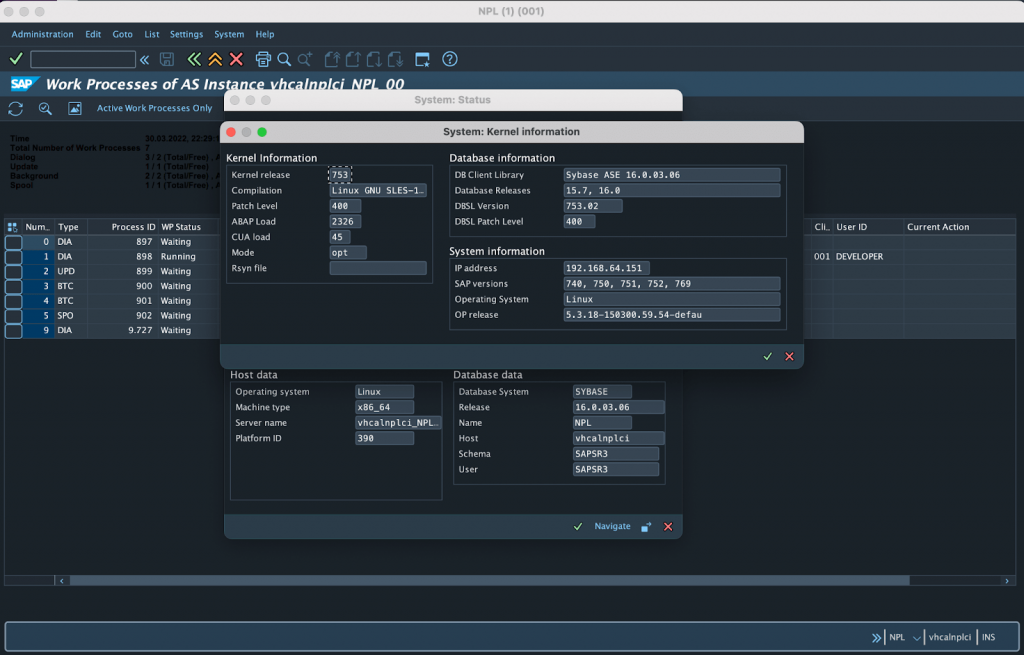
Task: Click the Find Next icon
Action: click(305, 59)
